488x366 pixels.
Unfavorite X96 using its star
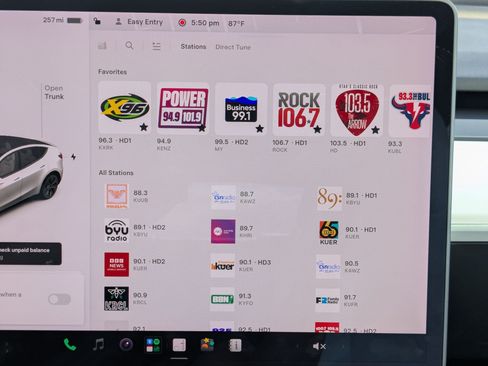[144, 127]
